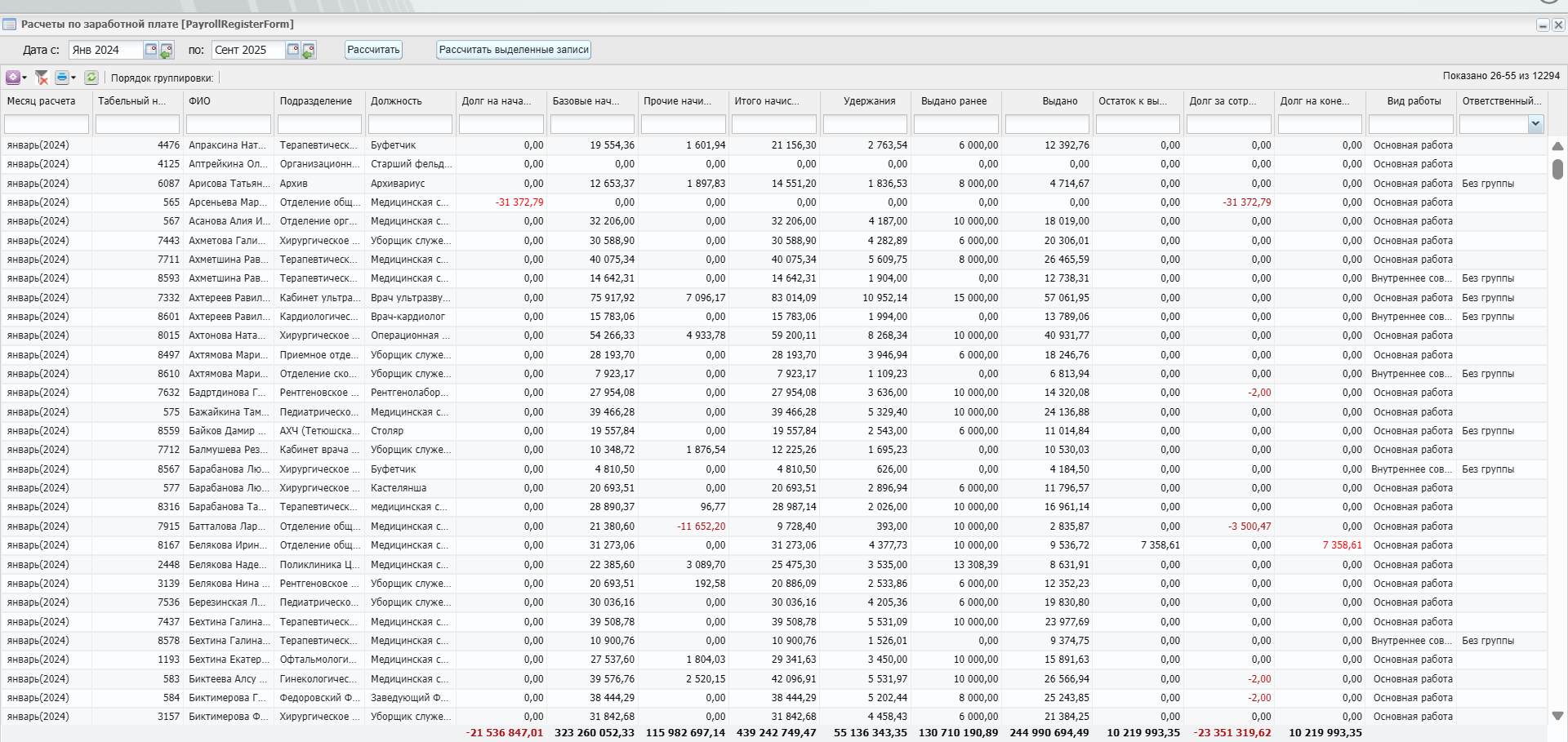Click the value 83 014,09
1568x742 pixels.
click(x=794, y=298)
